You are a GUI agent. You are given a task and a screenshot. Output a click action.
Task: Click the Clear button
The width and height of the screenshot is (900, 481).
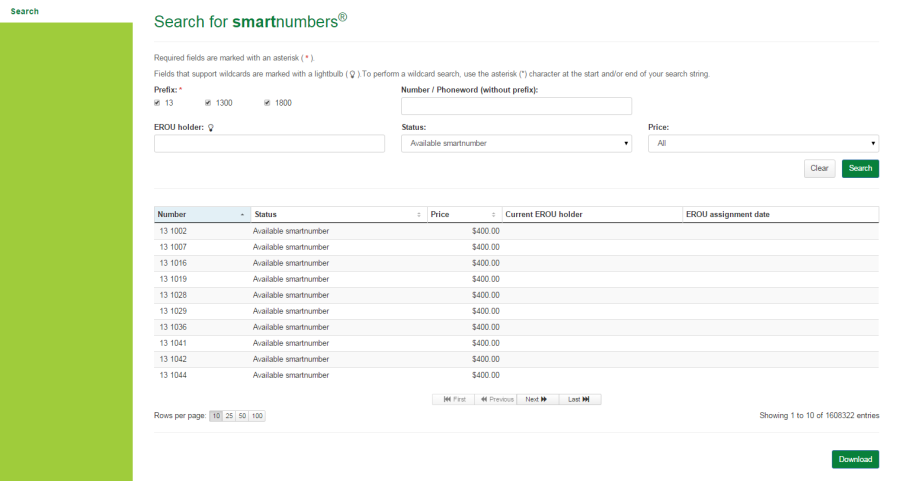pyautogui.click(x=819, y=168)
